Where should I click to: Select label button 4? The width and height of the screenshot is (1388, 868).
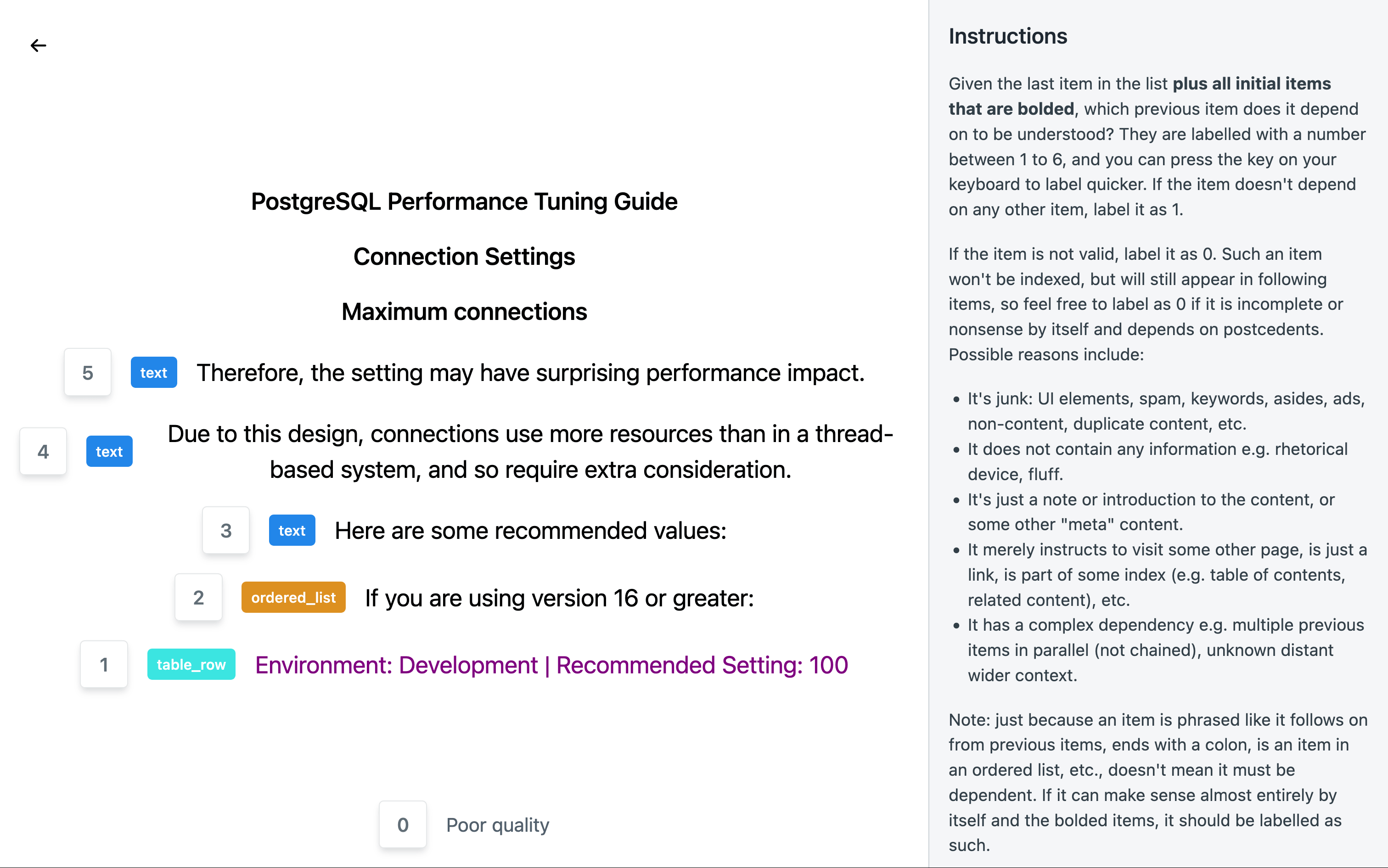coord(43,451)
